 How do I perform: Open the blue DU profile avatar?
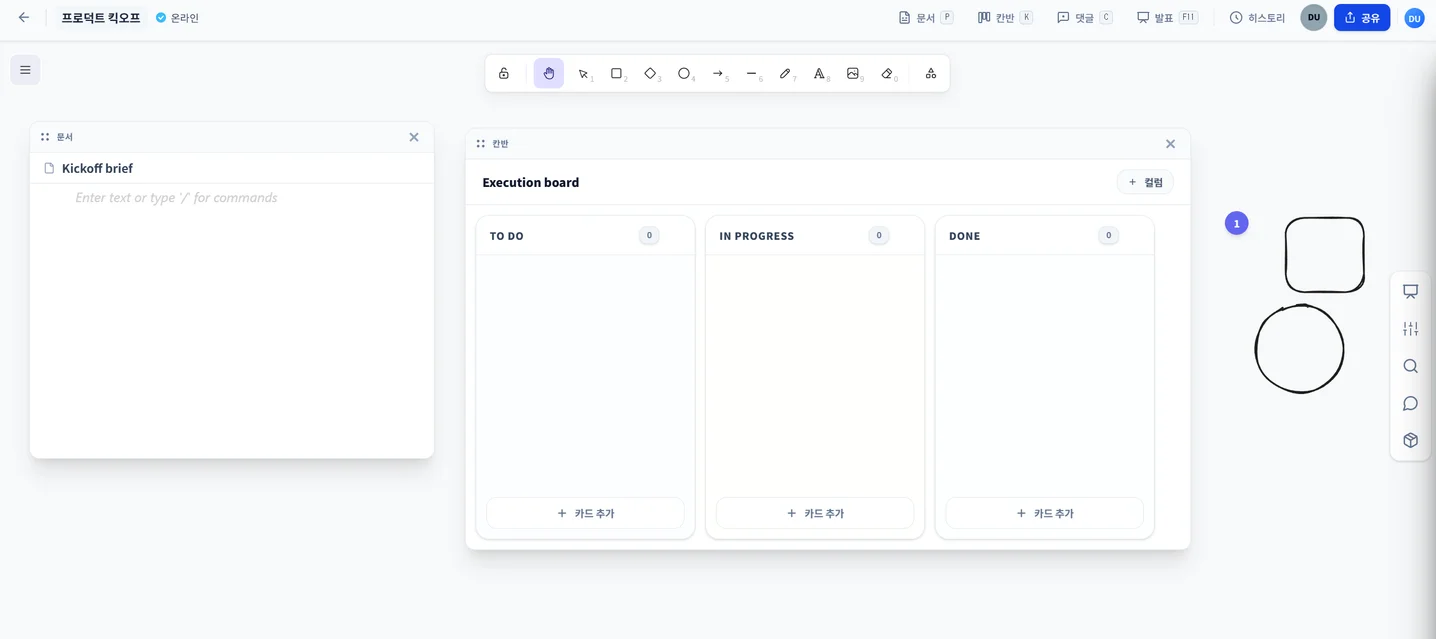tap(1414, 17)
